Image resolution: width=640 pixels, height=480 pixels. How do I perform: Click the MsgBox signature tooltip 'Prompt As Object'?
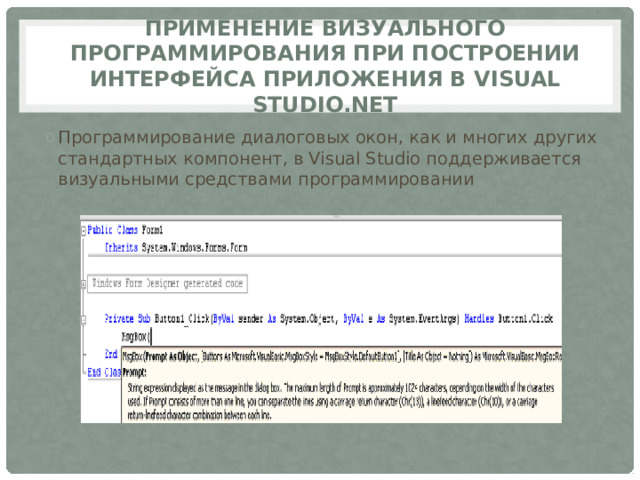click(x=172, y=357)
